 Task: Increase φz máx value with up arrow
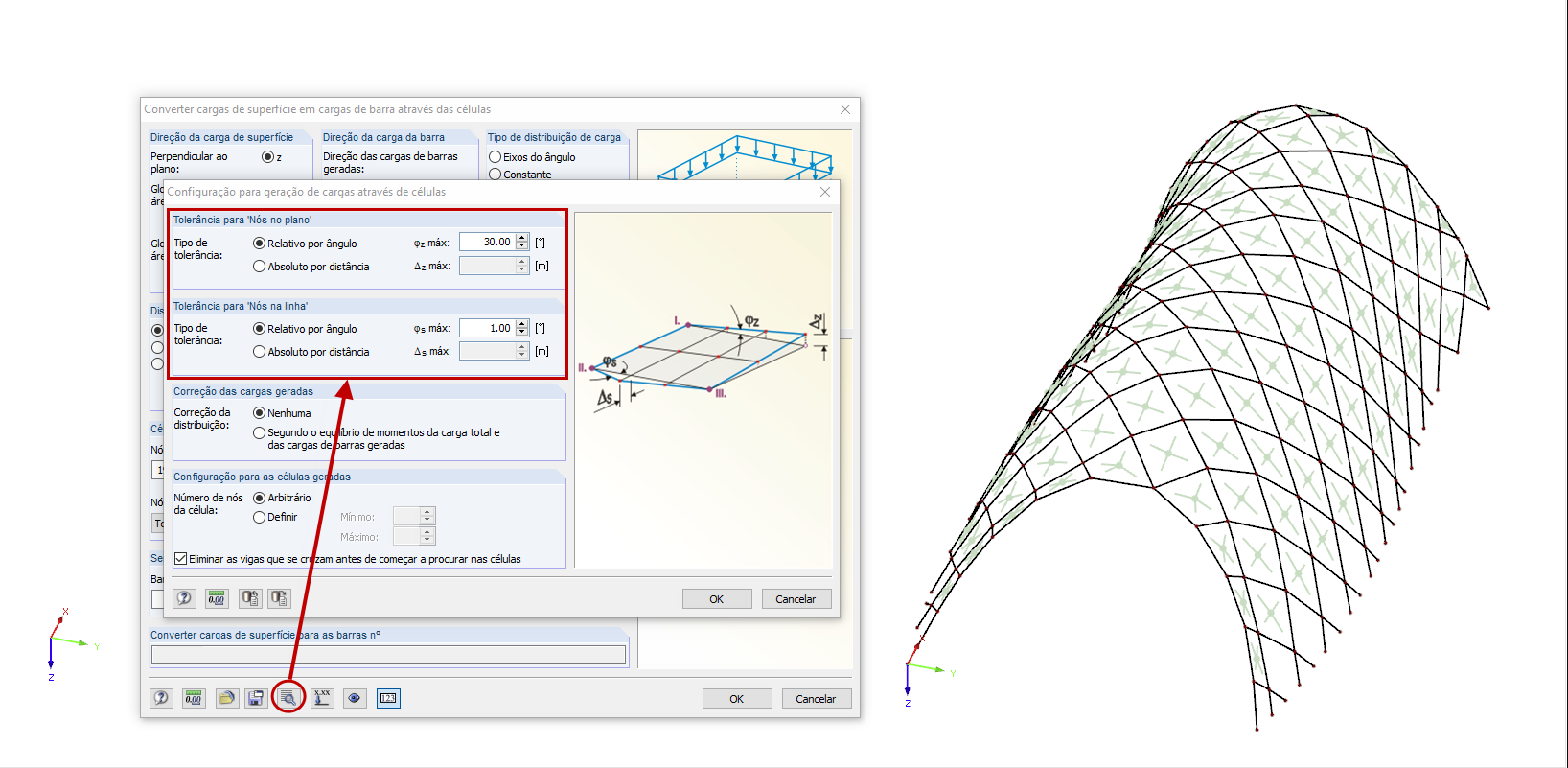click(522, 238)
